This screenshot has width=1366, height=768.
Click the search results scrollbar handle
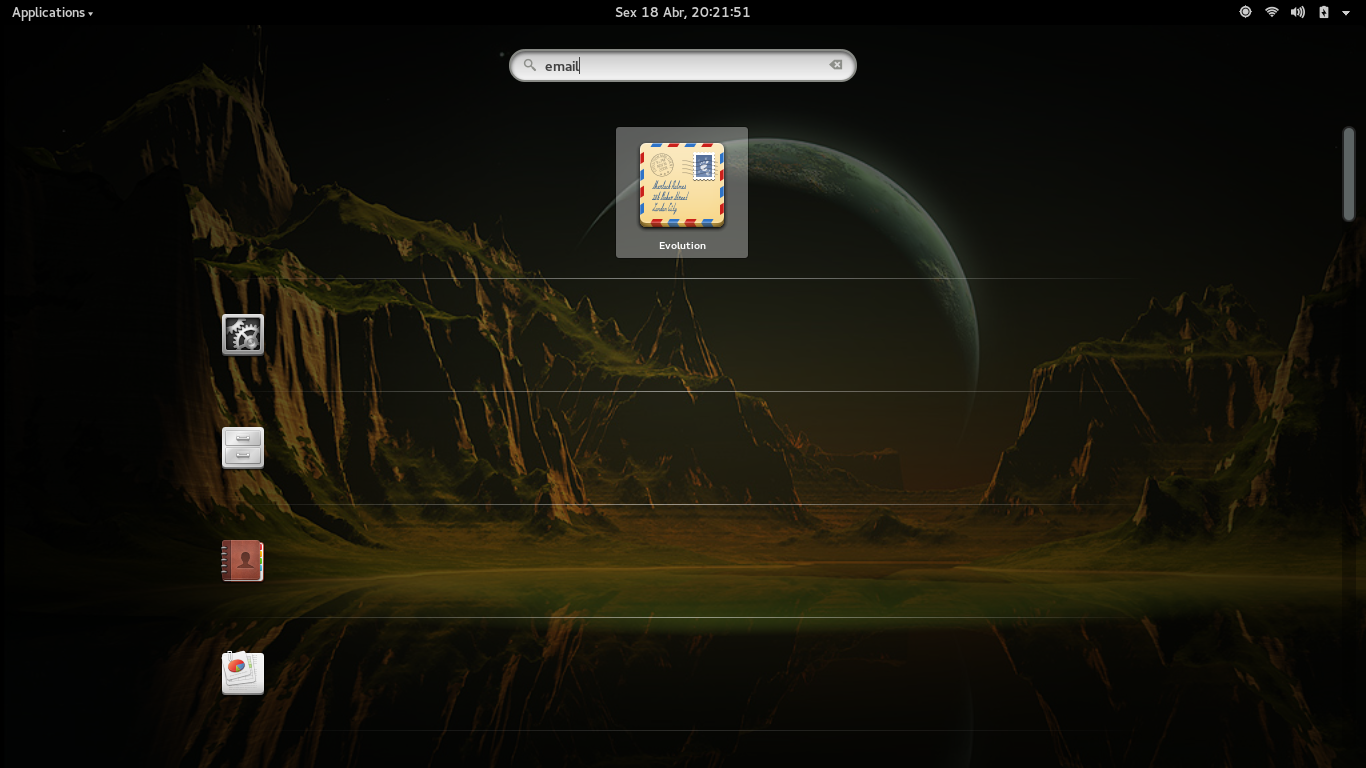coord(1348,174)
